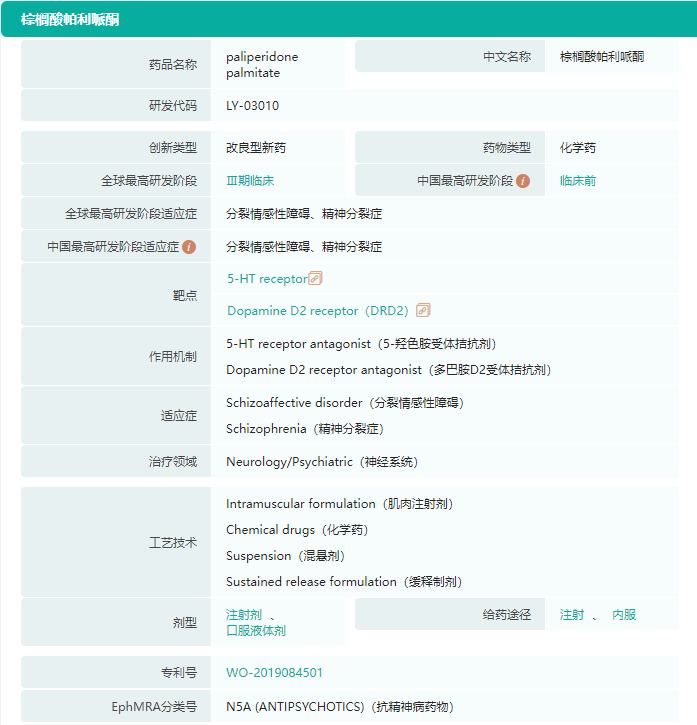Select Sustained release formulation text
This screenshot has width=697, height=725.
(344, 582)
